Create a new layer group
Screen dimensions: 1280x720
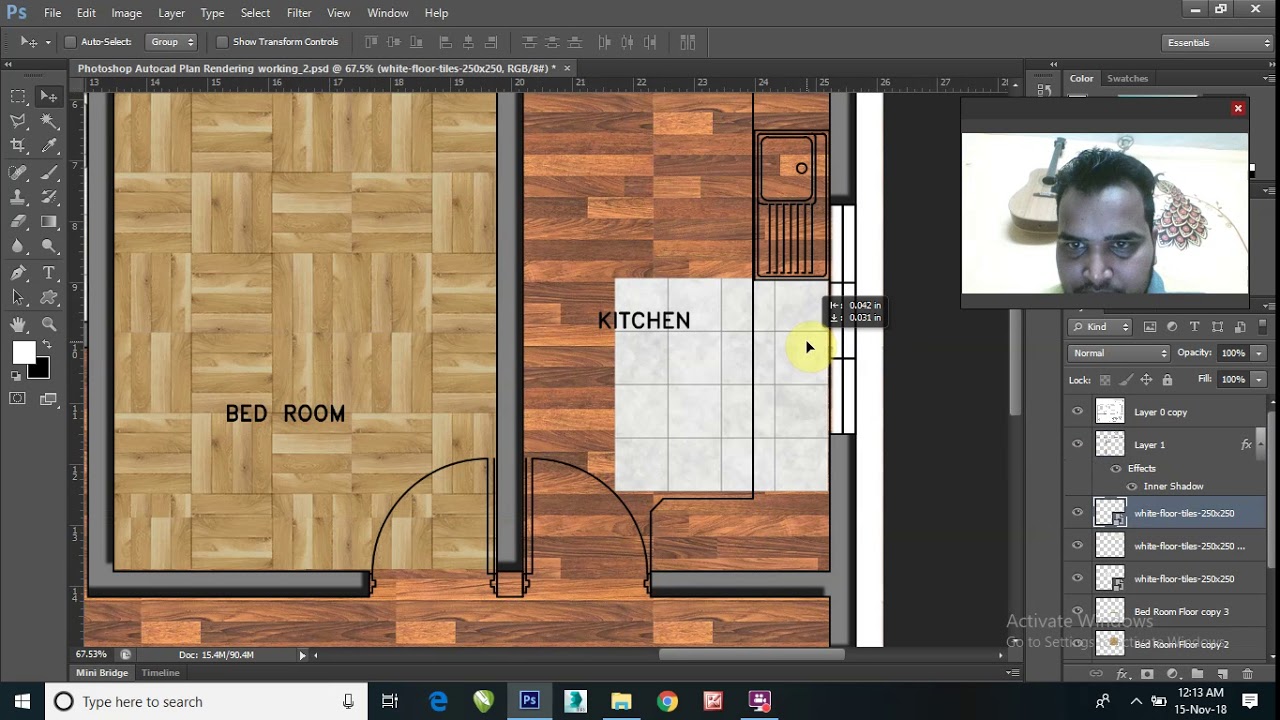(x=1196, y=674)
